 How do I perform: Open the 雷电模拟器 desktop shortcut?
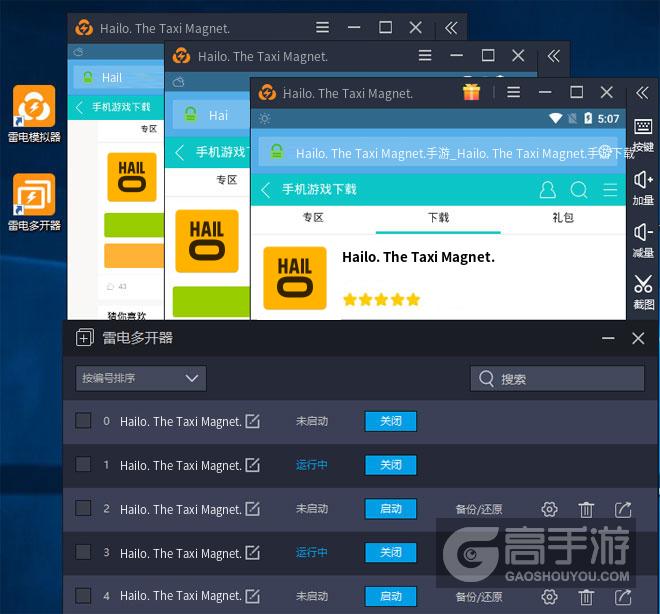(x=34, y=114)
